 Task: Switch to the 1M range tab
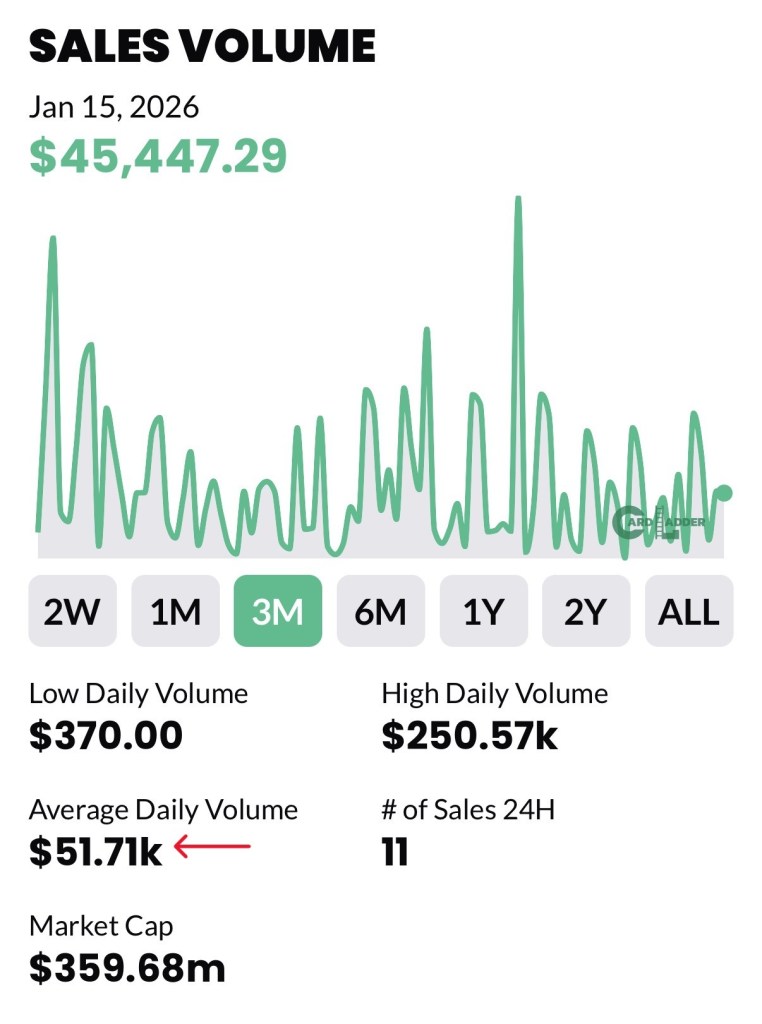tap(175, 611)
